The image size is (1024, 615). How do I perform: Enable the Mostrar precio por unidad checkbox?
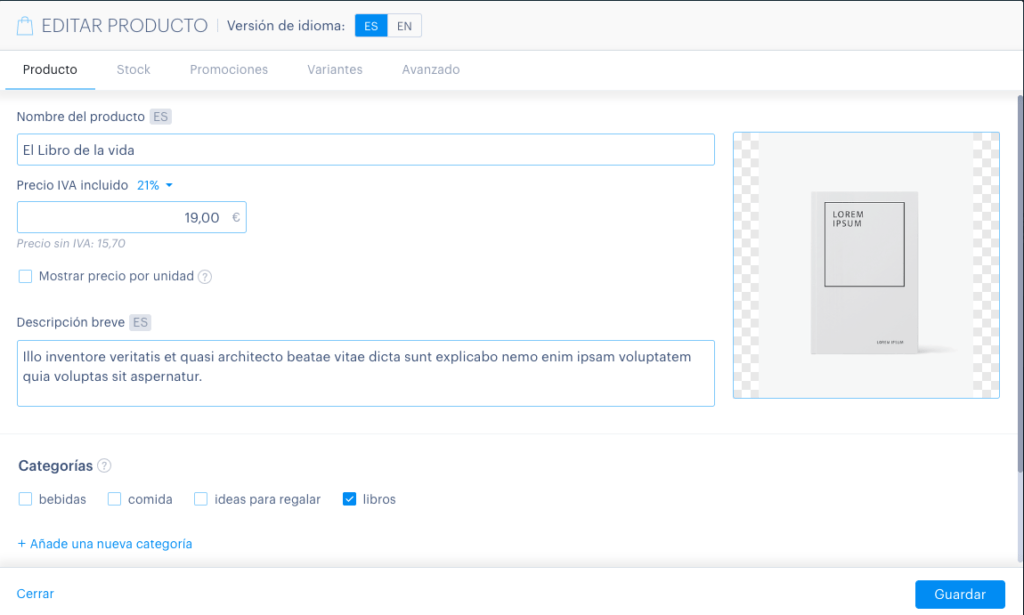(25, 276)
